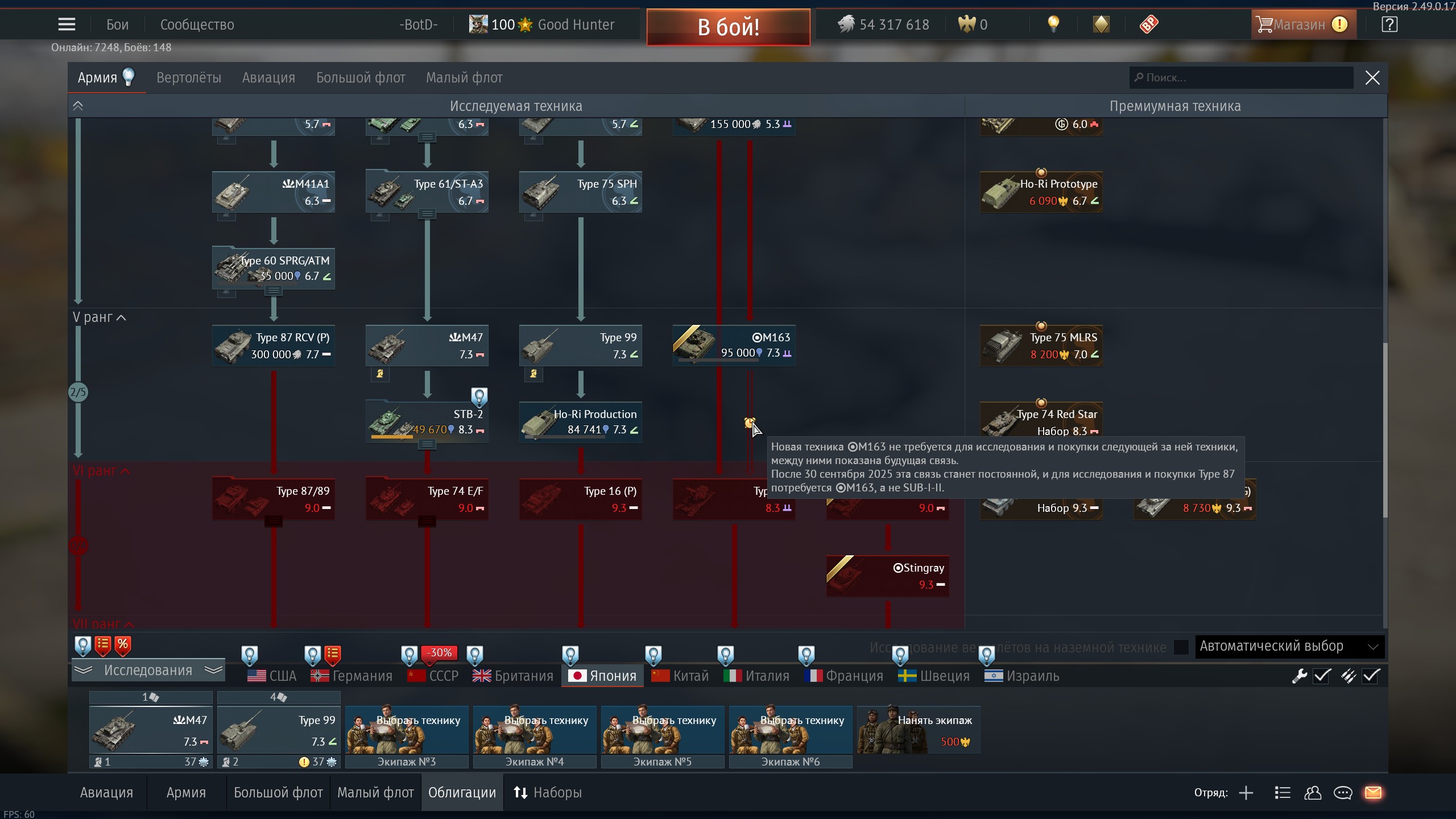Switch to Малый флот tab at top
The height and width of the screenshot is (819, 1456).
pos(464,78)
